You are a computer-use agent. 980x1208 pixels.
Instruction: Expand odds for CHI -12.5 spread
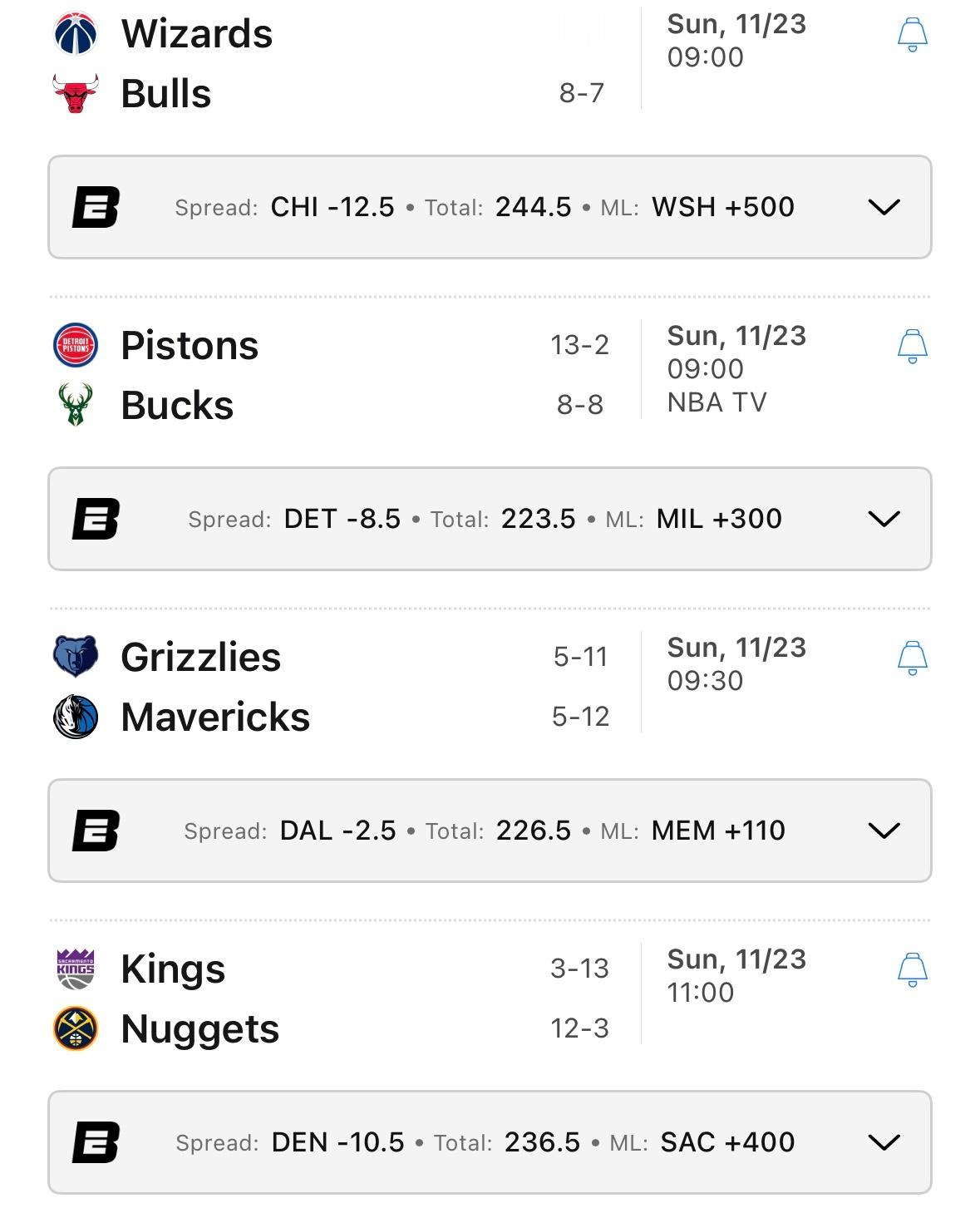click(x=884, y=207)
